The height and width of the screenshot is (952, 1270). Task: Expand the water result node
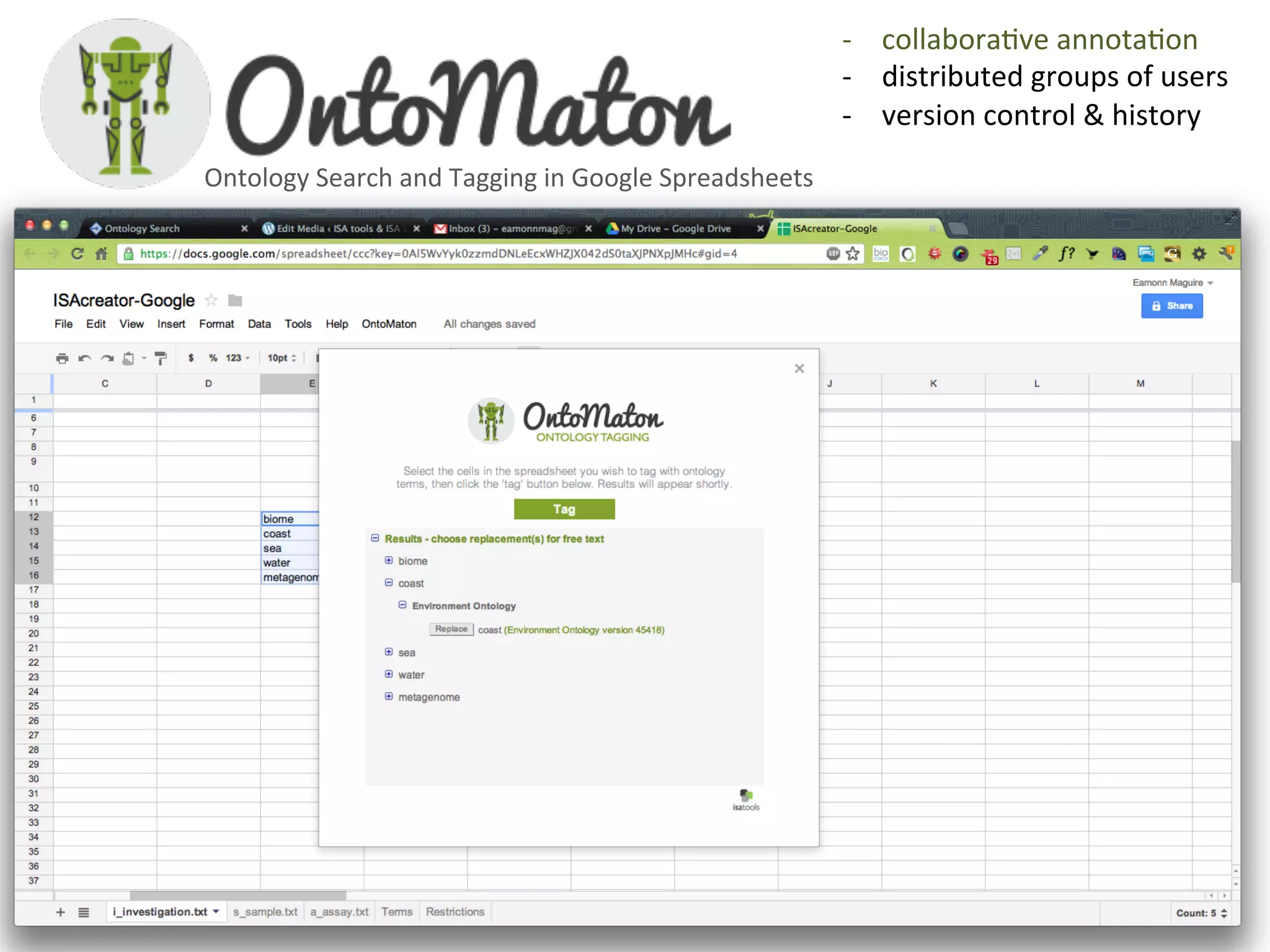pyautogui.click(x=389, y=674)
